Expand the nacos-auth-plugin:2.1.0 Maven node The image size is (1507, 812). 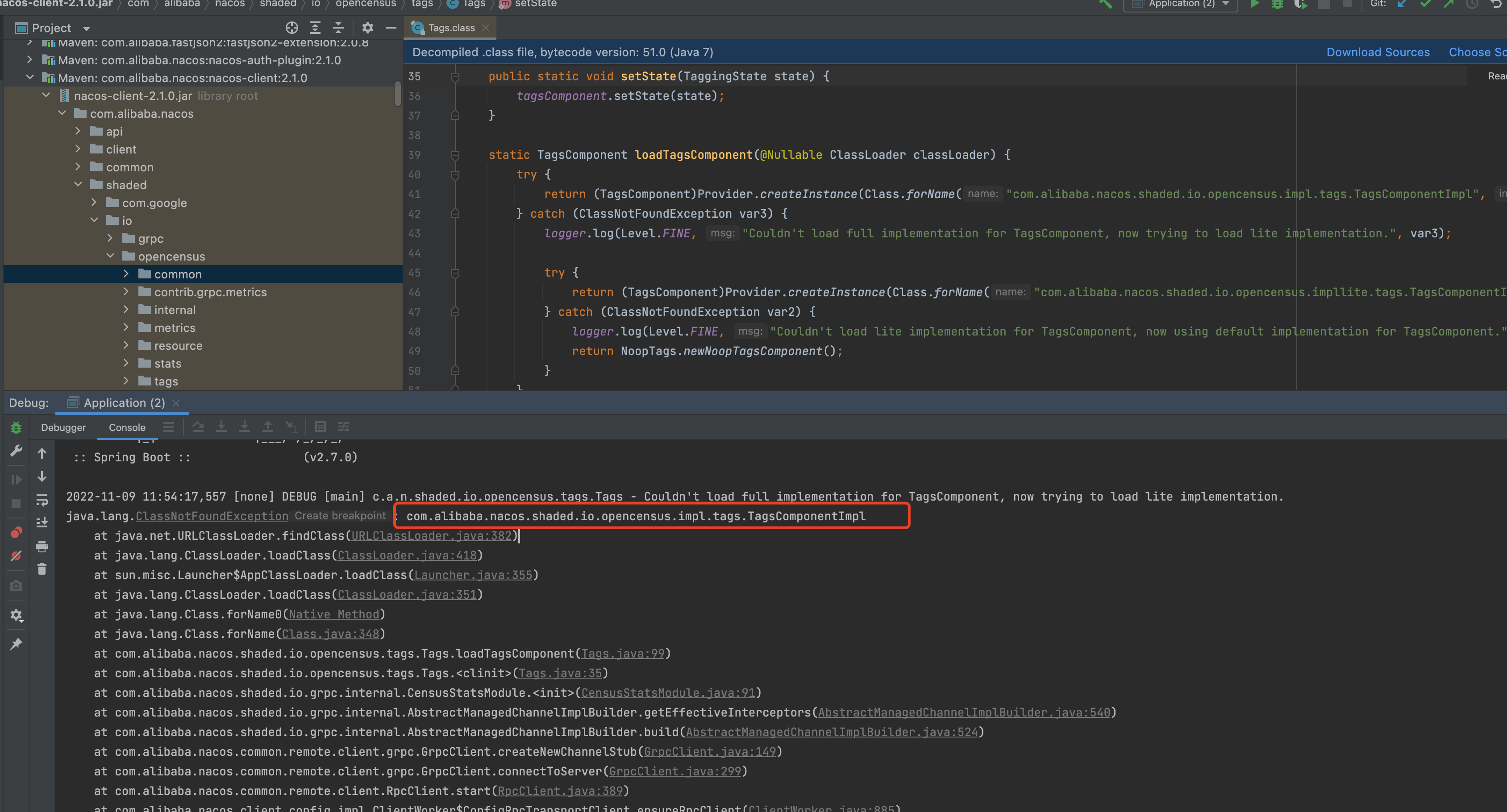tap(30, 60)
